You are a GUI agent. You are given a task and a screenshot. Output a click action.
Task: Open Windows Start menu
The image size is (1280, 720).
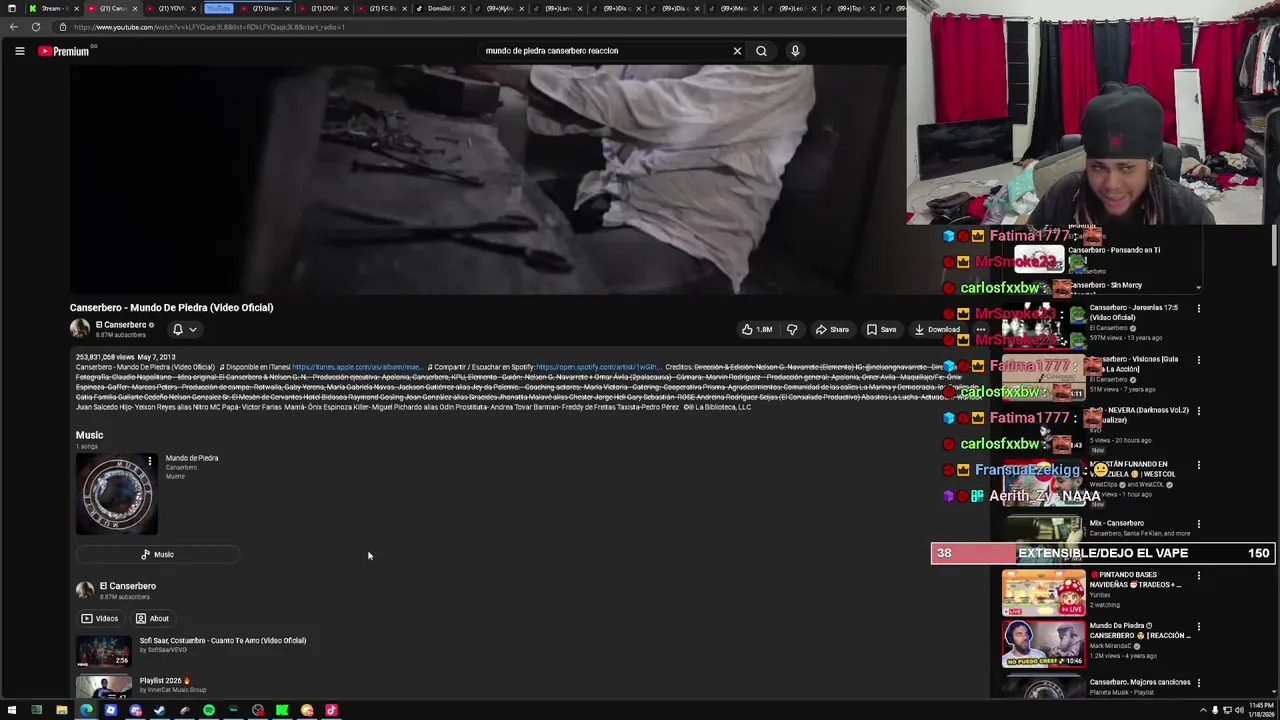12,711
